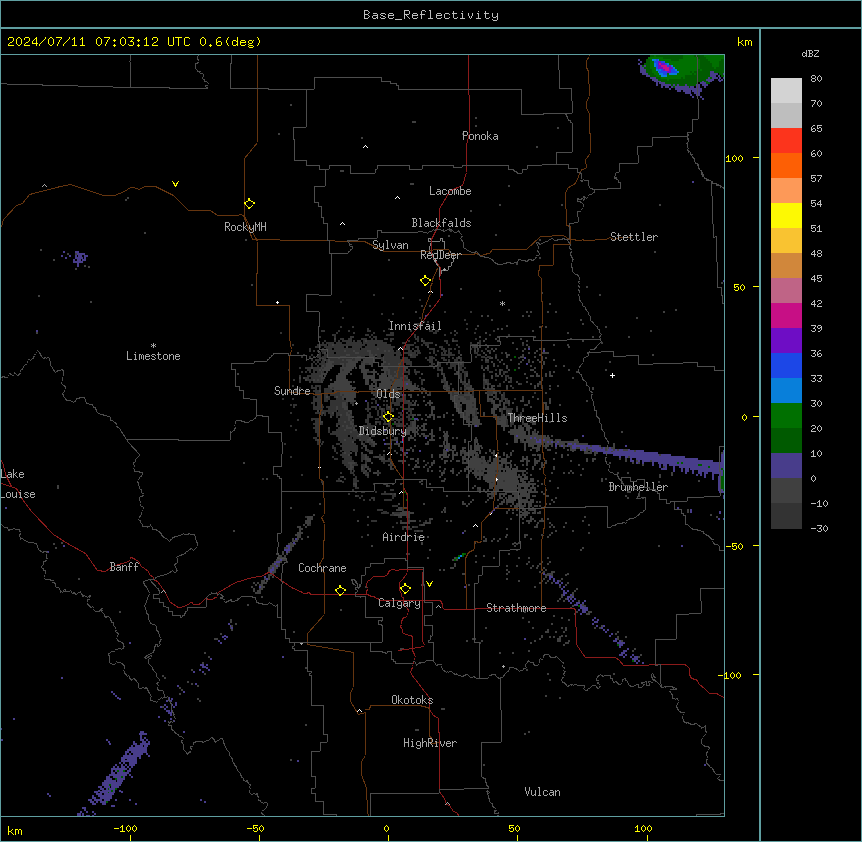Click the yellow V marker east of Calgary
The height and width of the screenshot is (842, 862).
click(x=429, y=584)
